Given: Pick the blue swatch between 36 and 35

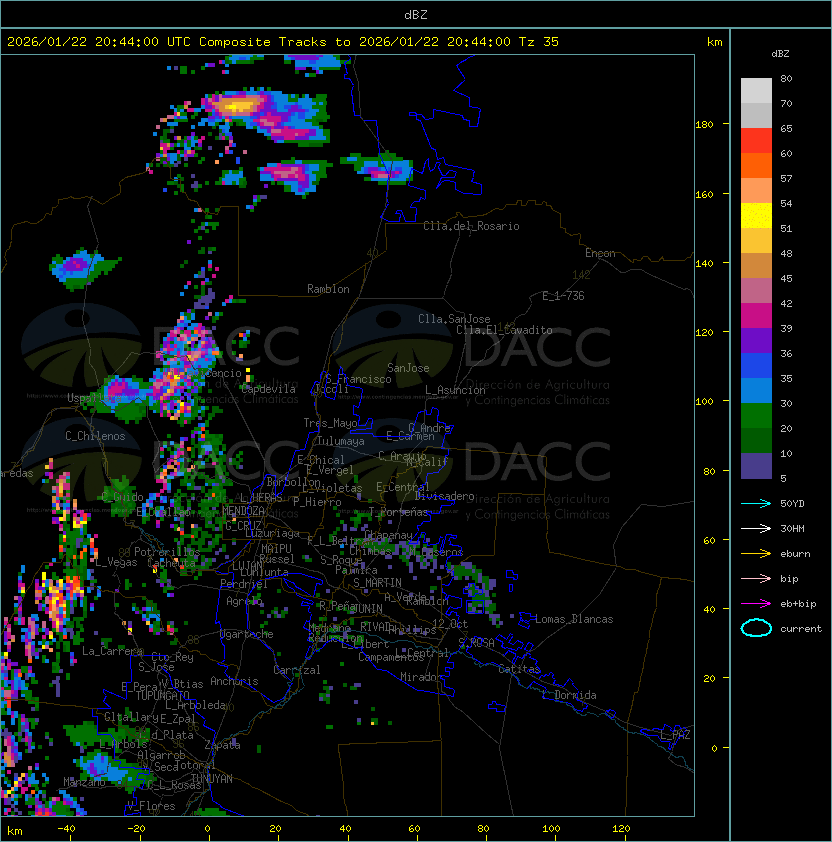Looking at the screenshot, I should click(756, 366).
